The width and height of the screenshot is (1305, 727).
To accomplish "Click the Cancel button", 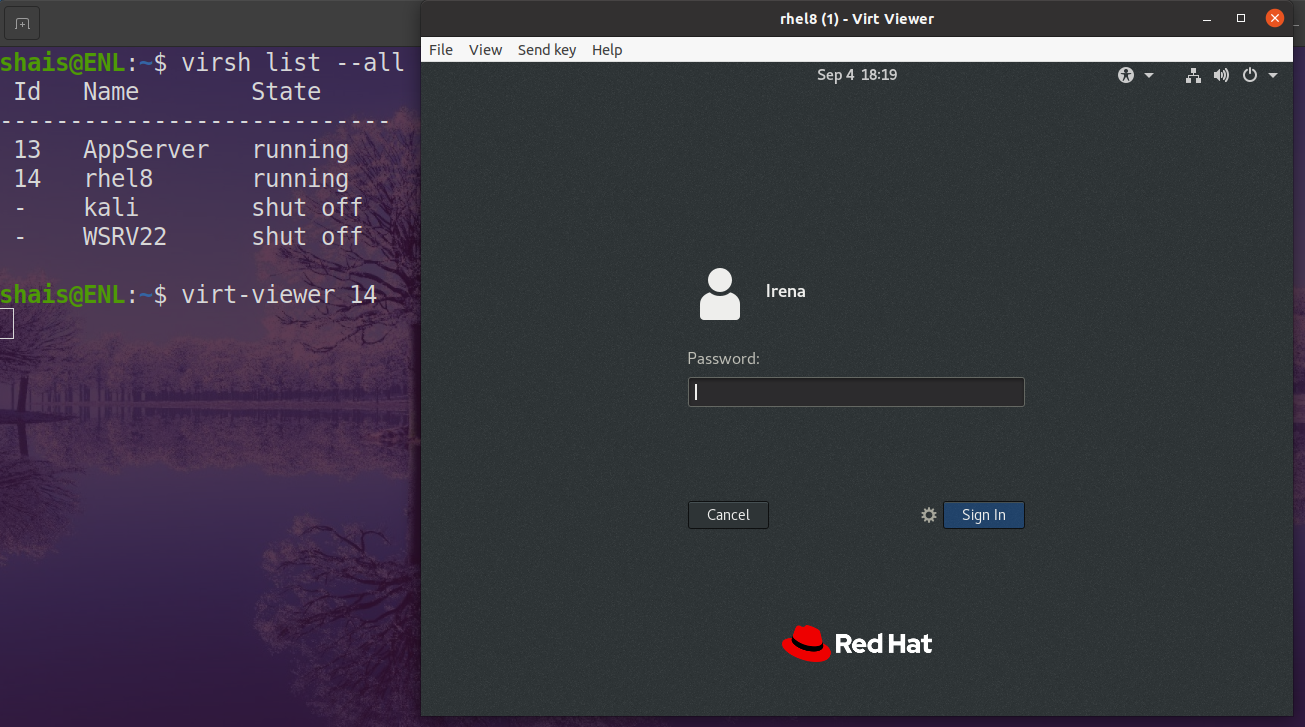I will (728, 515).
